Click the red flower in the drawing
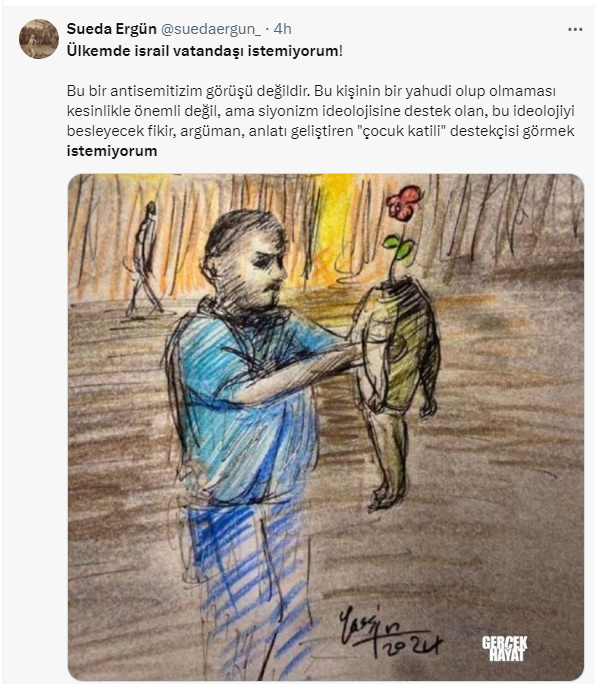This screenshot has width=594, height=684. click(x=404, y=202)
